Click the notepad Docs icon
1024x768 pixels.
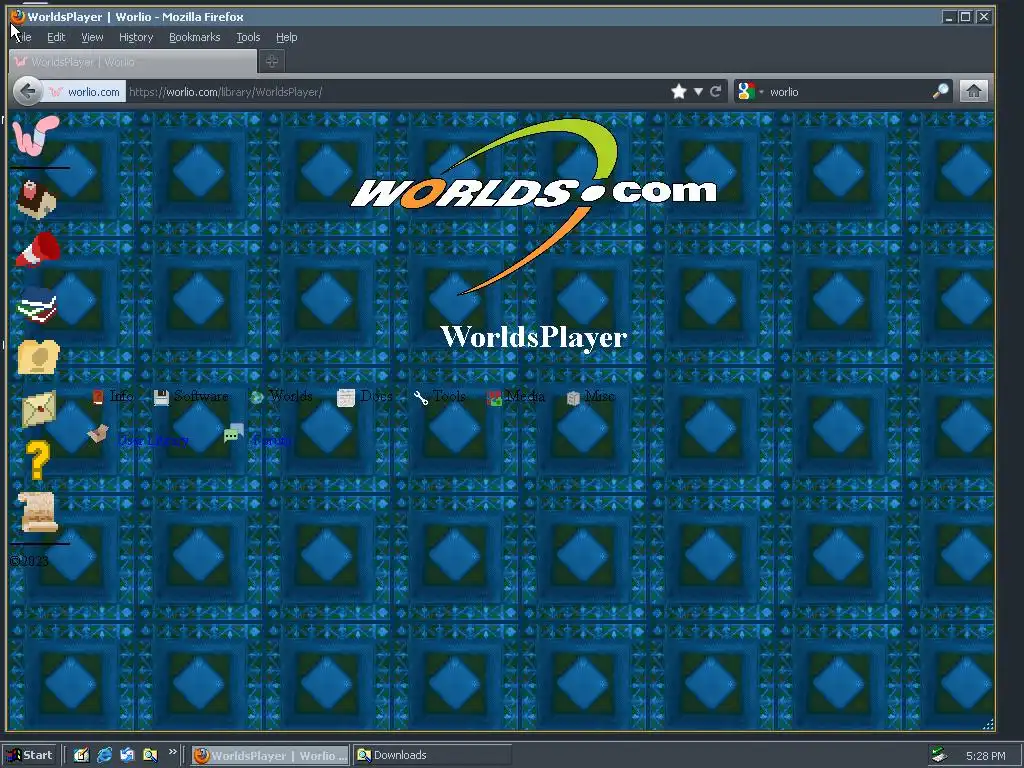345,398
